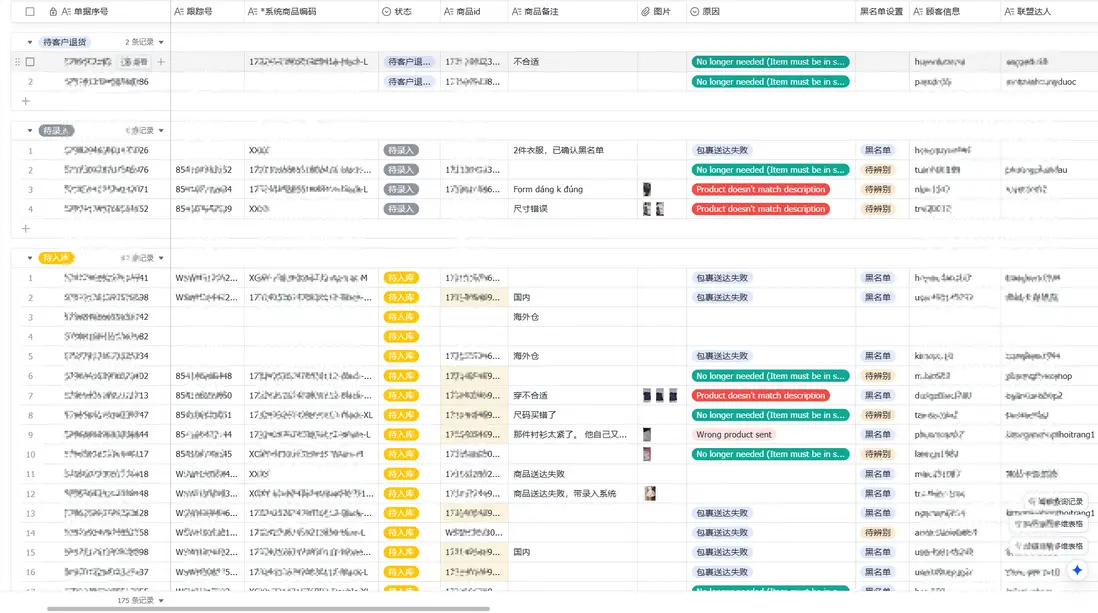
Task: Collapse the 待录入 group triangle
Action: coord(29,130)
